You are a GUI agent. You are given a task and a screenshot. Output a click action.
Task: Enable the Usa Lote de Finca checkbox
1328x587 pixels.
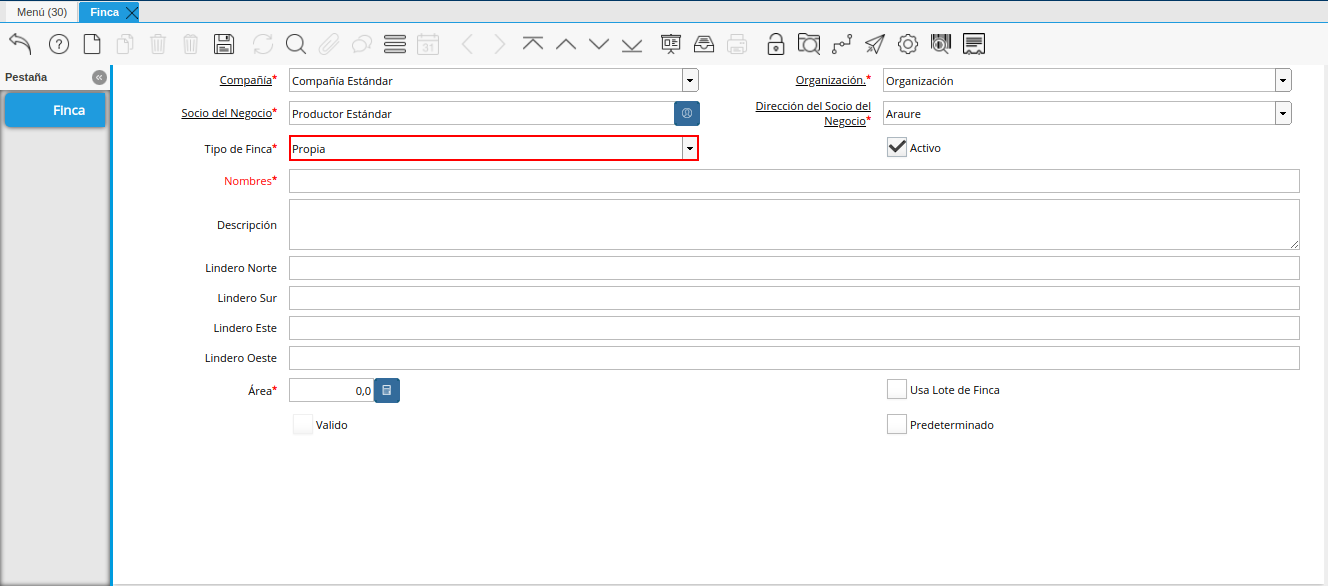[897, 390]
